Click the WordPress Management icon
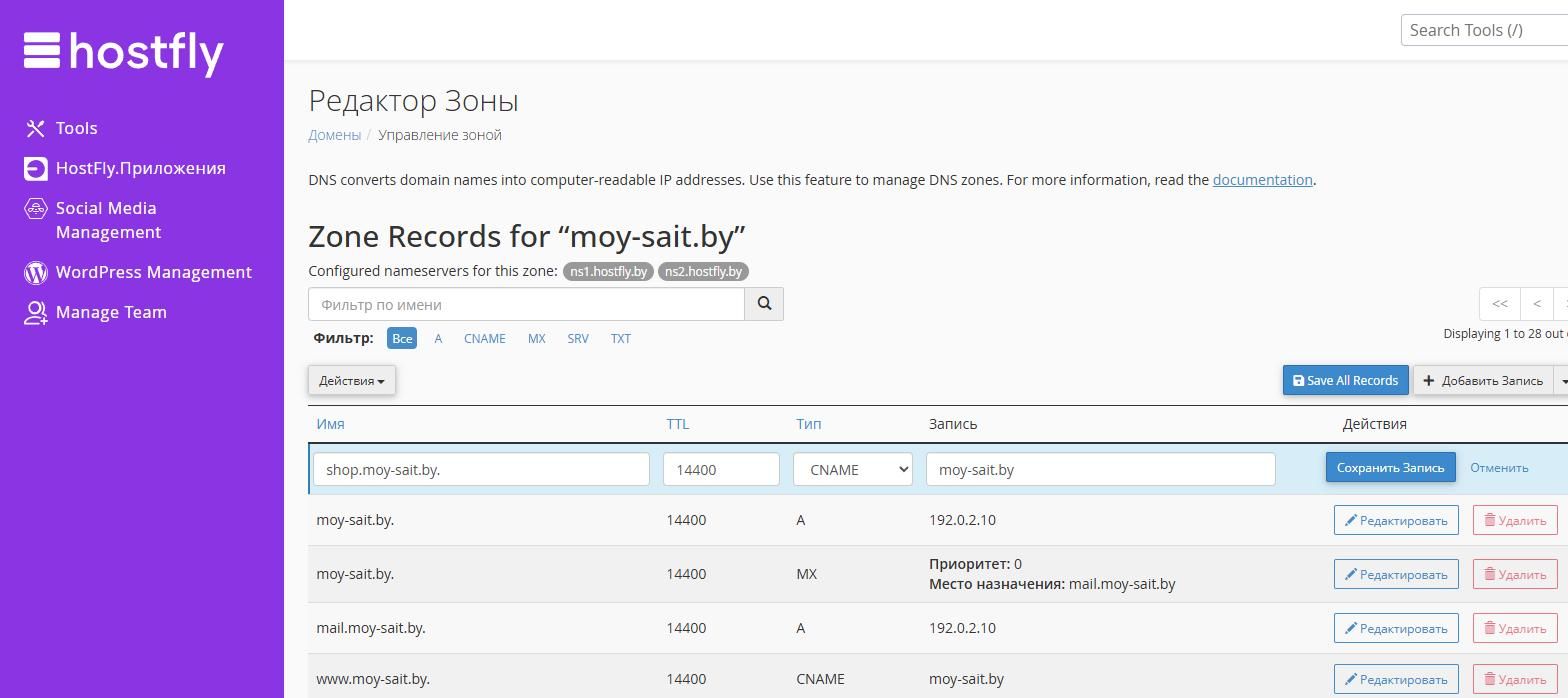 [x=36, y=272]
